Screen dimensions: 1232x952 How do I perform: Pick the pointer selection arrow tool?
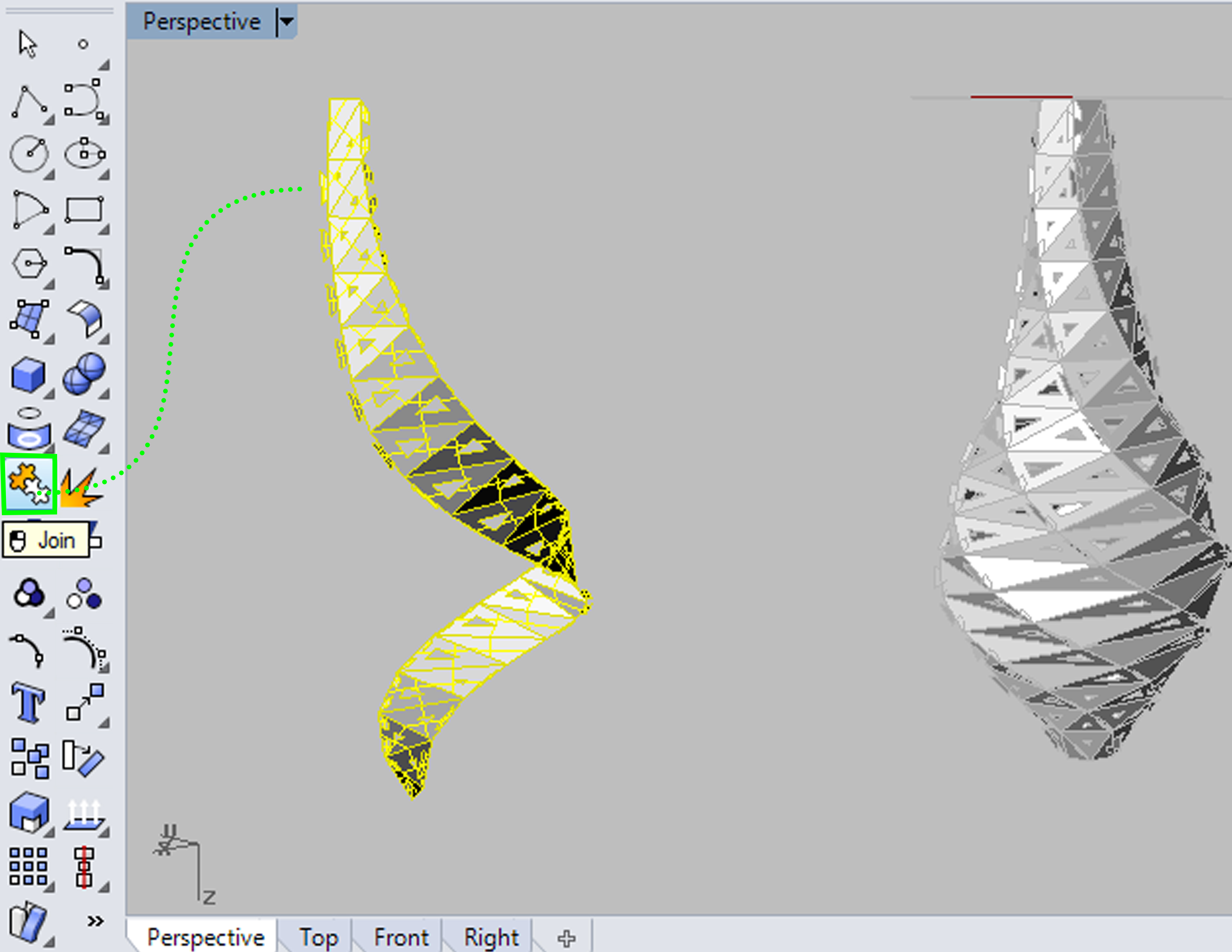(x=27, y=44)
